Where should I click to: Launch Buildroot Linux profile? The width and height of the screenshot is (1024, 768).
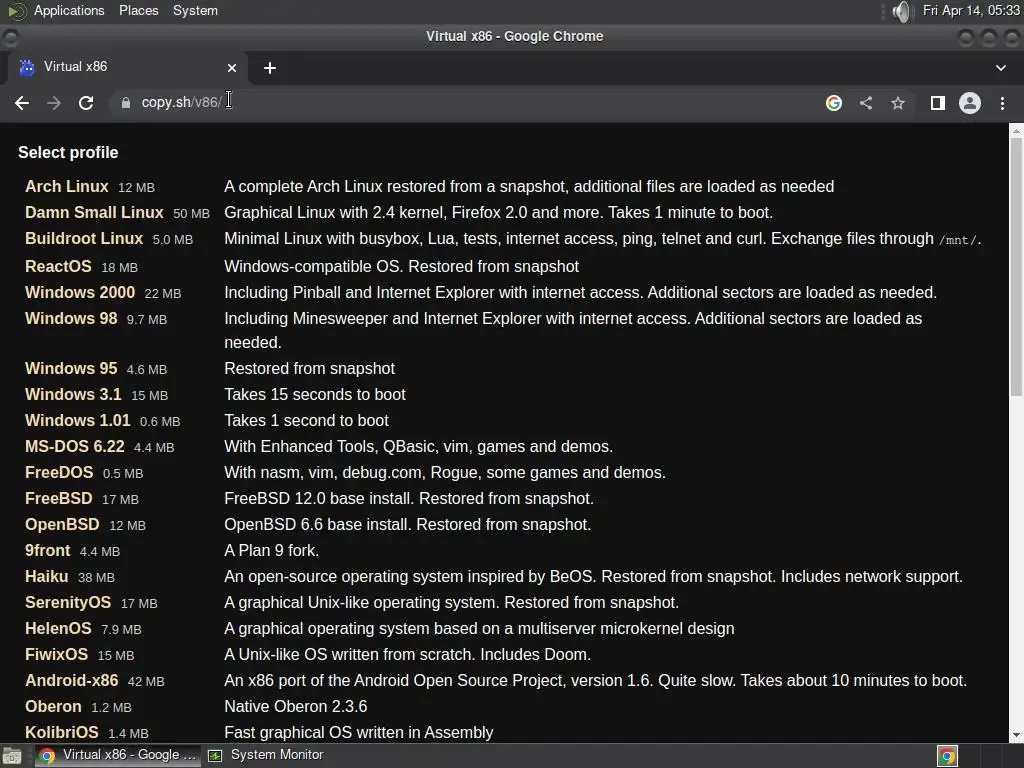(84, 239)
